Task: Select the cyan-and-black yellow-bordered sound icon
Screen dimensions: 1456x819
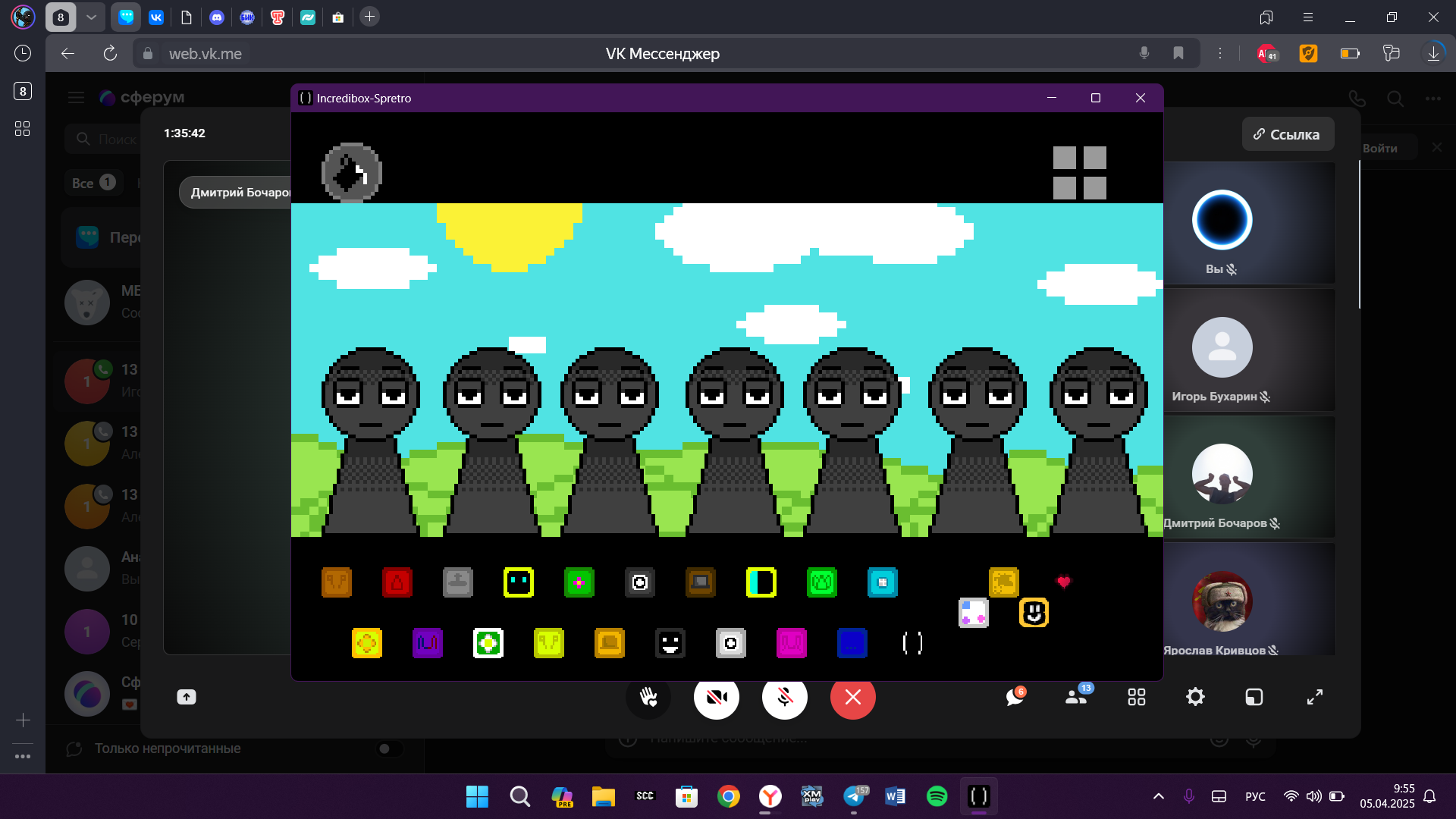Action: [x=761, y=582]
